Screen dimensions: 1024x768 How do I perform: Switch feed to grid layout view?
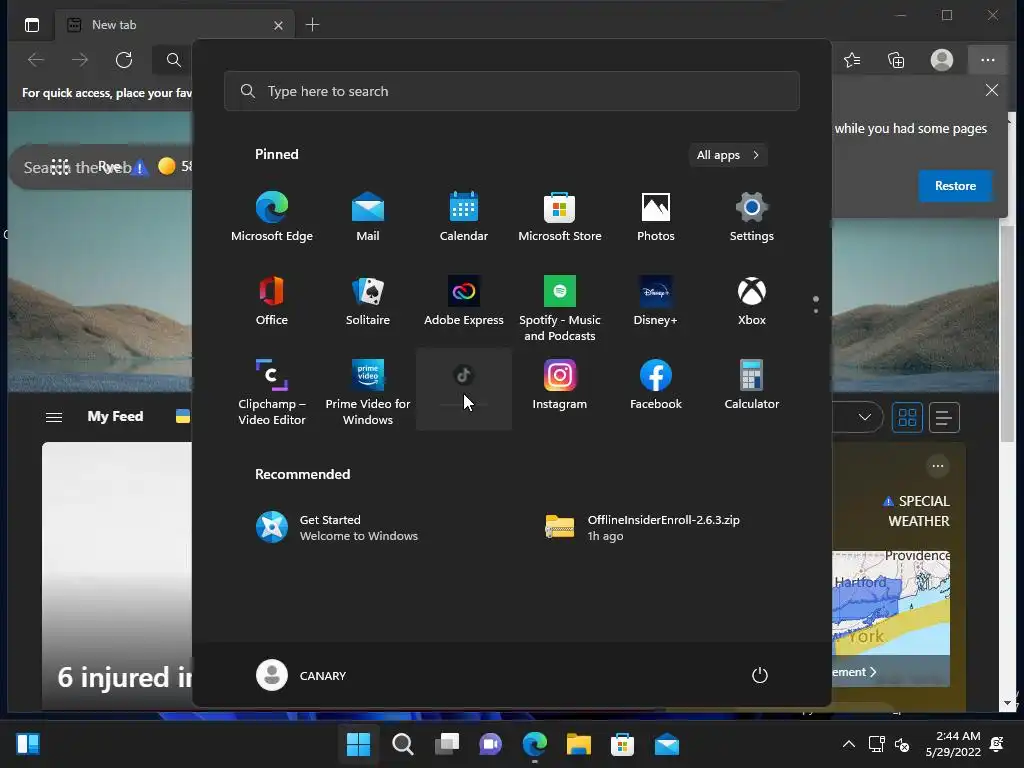(x=907, y=417)
